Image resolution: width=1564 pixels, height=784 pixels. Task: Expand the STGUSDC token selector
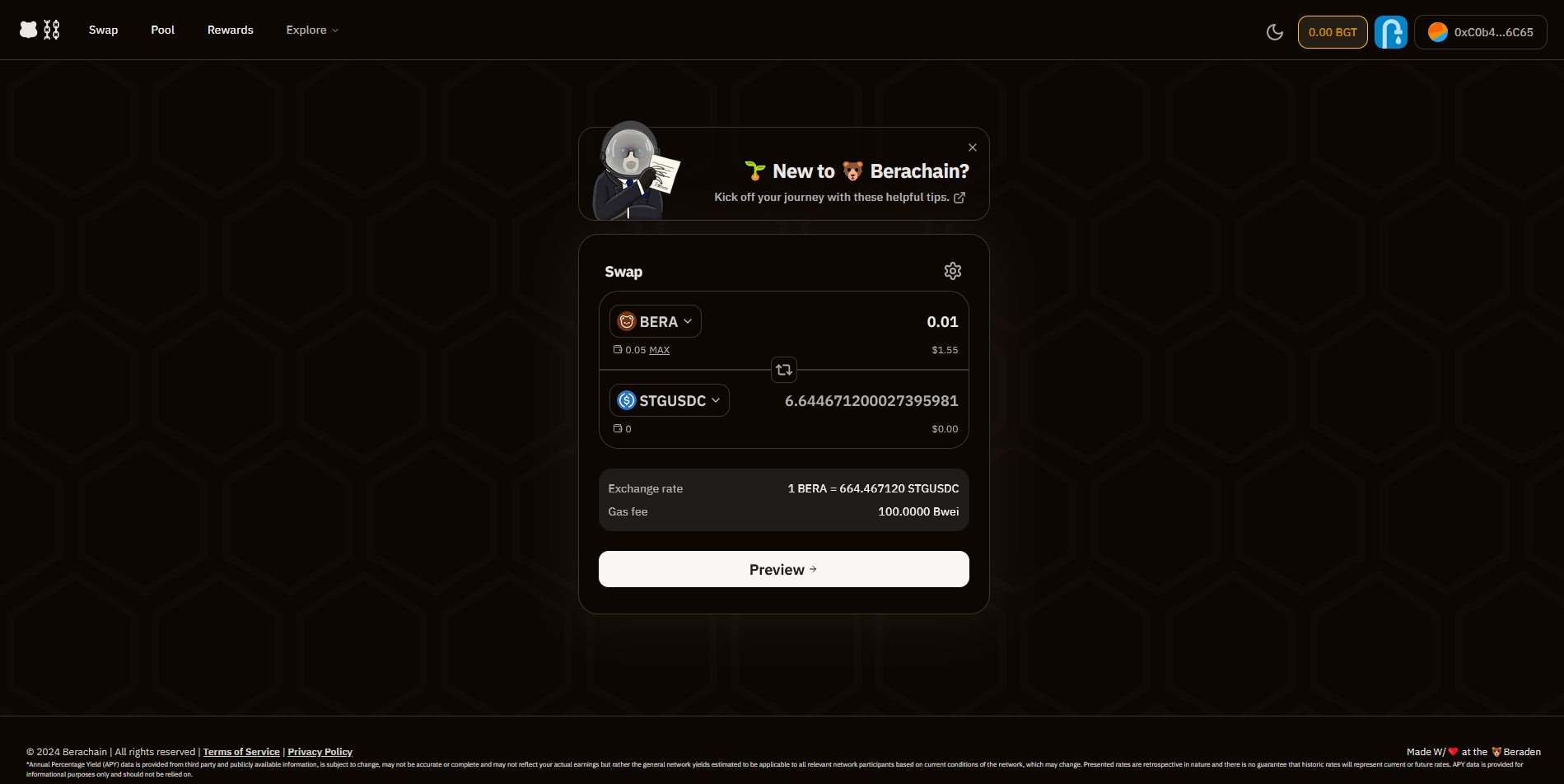(670, 400)
